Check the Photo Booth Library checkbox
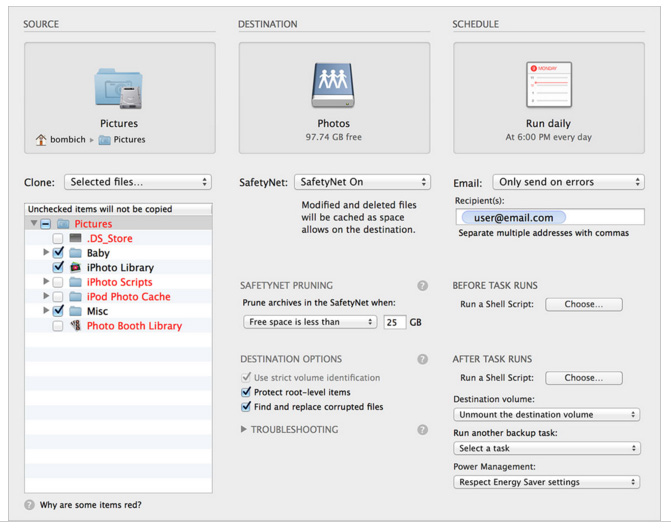This screenshot has height=528, width=671. tap(58, 326)
